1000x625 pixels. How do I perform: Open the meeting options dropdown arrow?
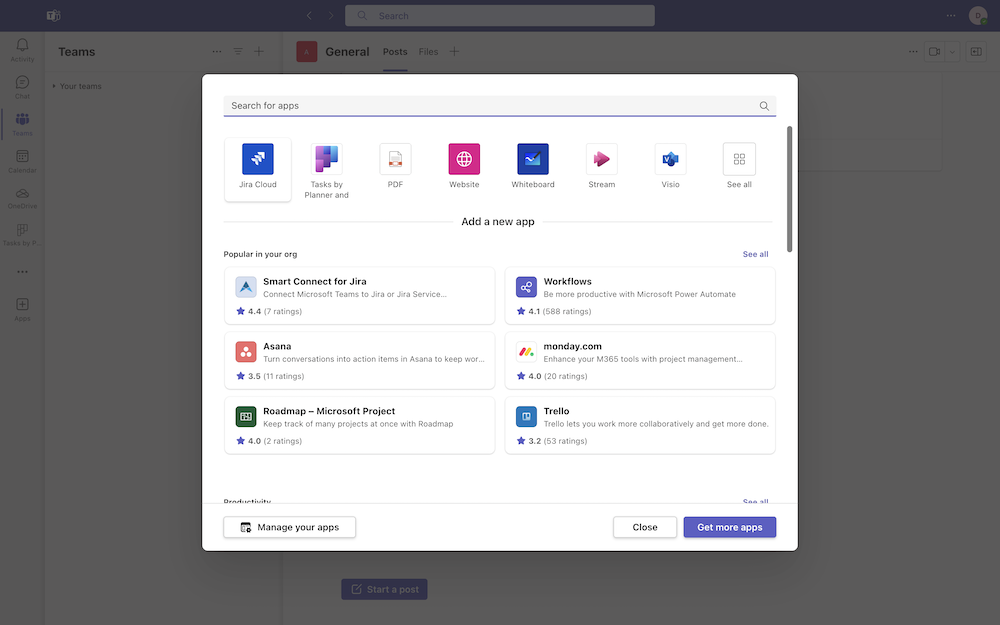(952, 52)
